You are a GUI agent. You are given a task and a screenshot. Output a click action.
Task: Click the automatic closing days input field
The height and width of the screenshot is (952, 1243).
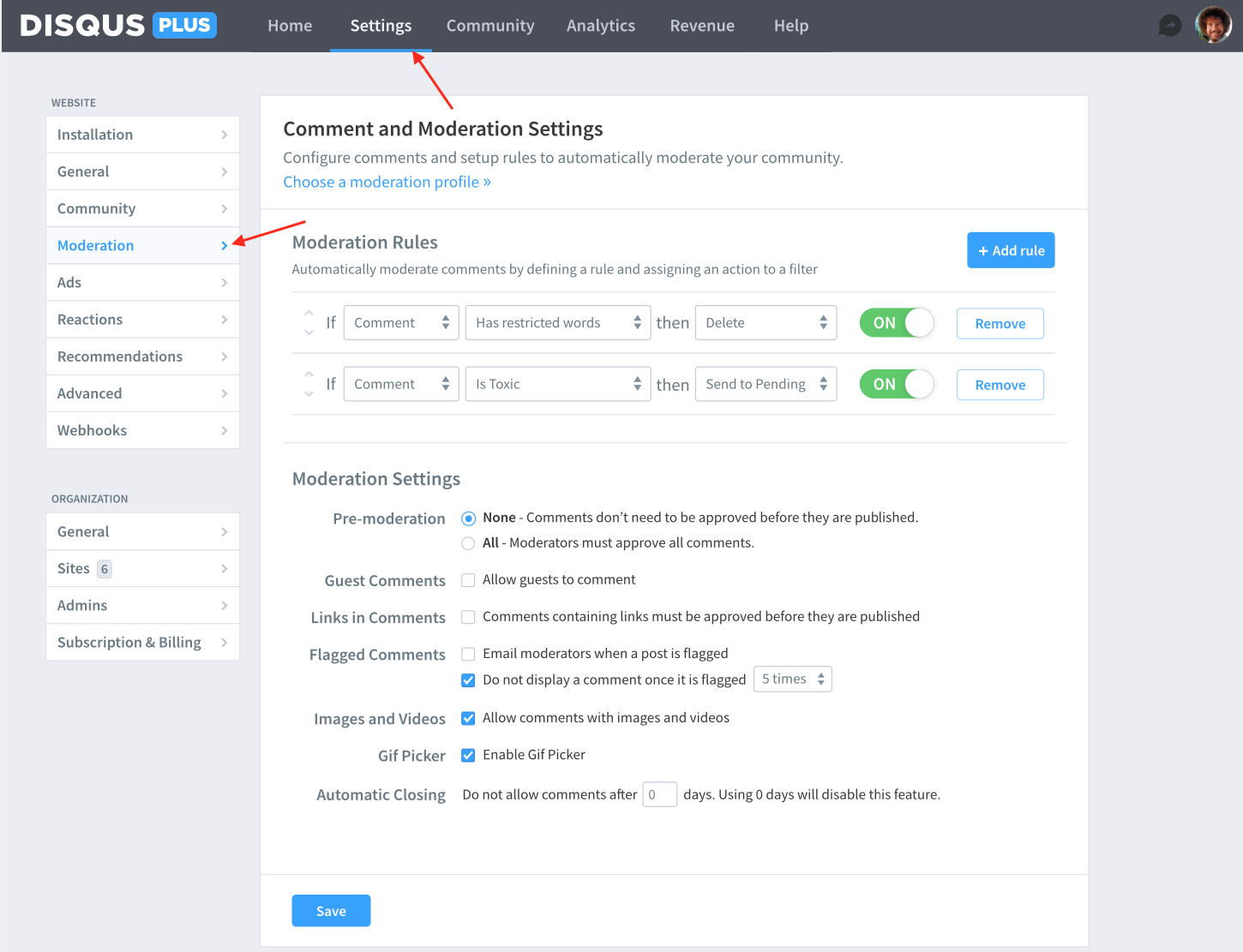(x=659, y=794)
